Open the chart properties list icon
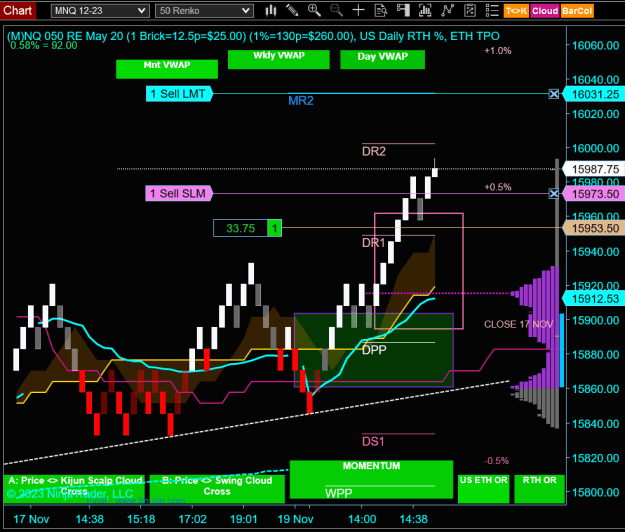Screen dimensions: 625x532 click(492, 11)
